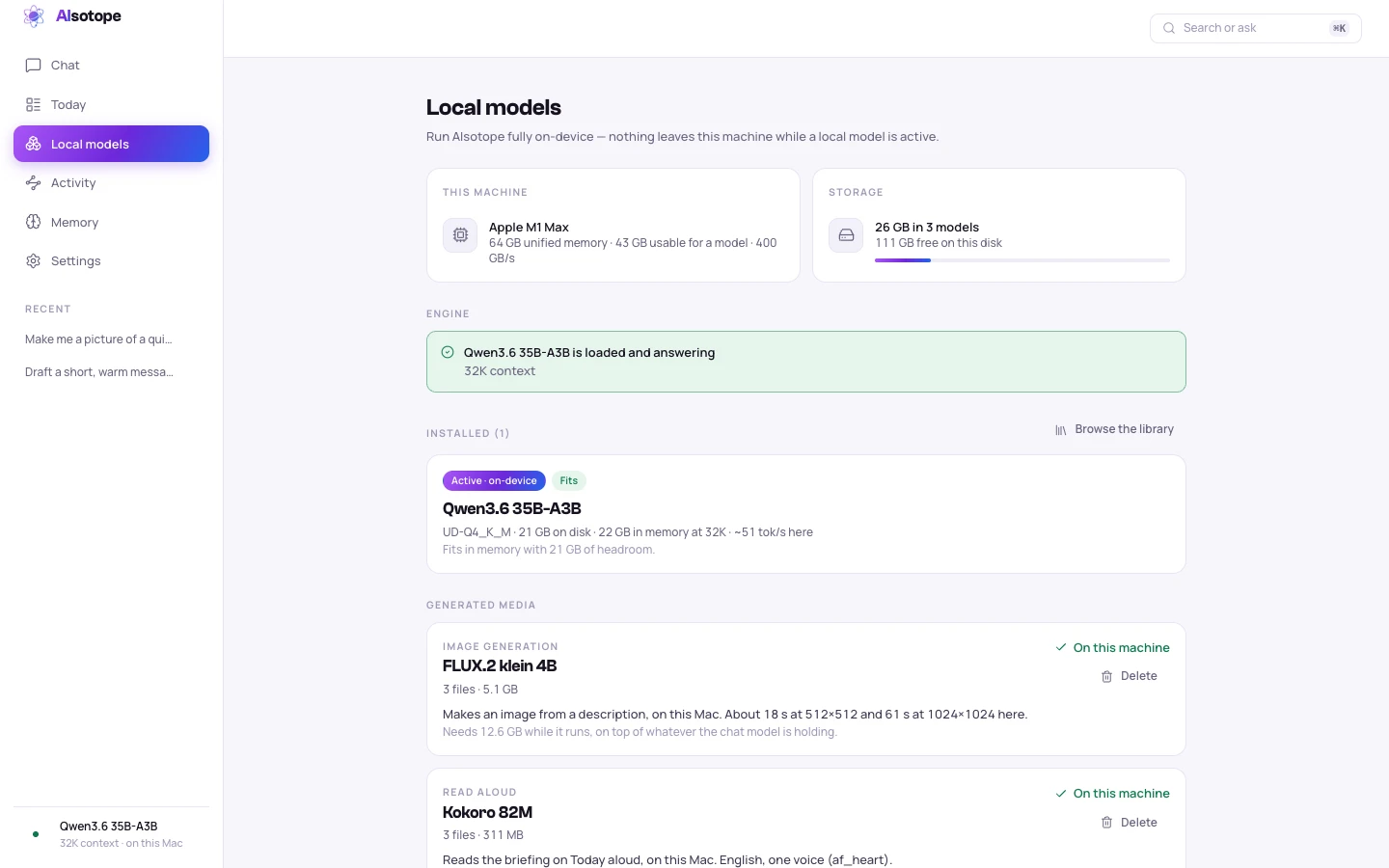Click the Today list icon in sidebar

(33, 104)
